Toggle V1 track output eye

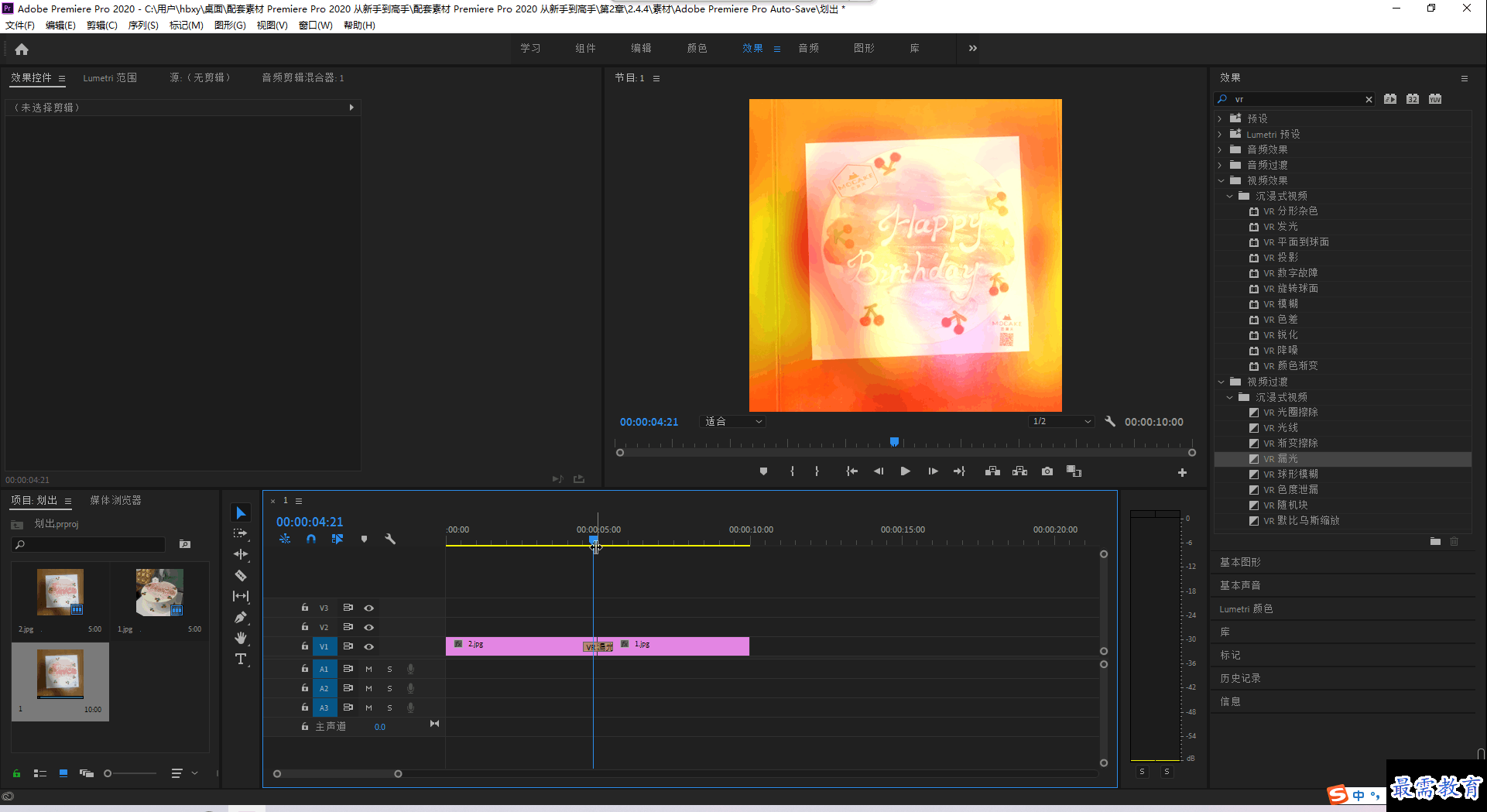[369, 646]
